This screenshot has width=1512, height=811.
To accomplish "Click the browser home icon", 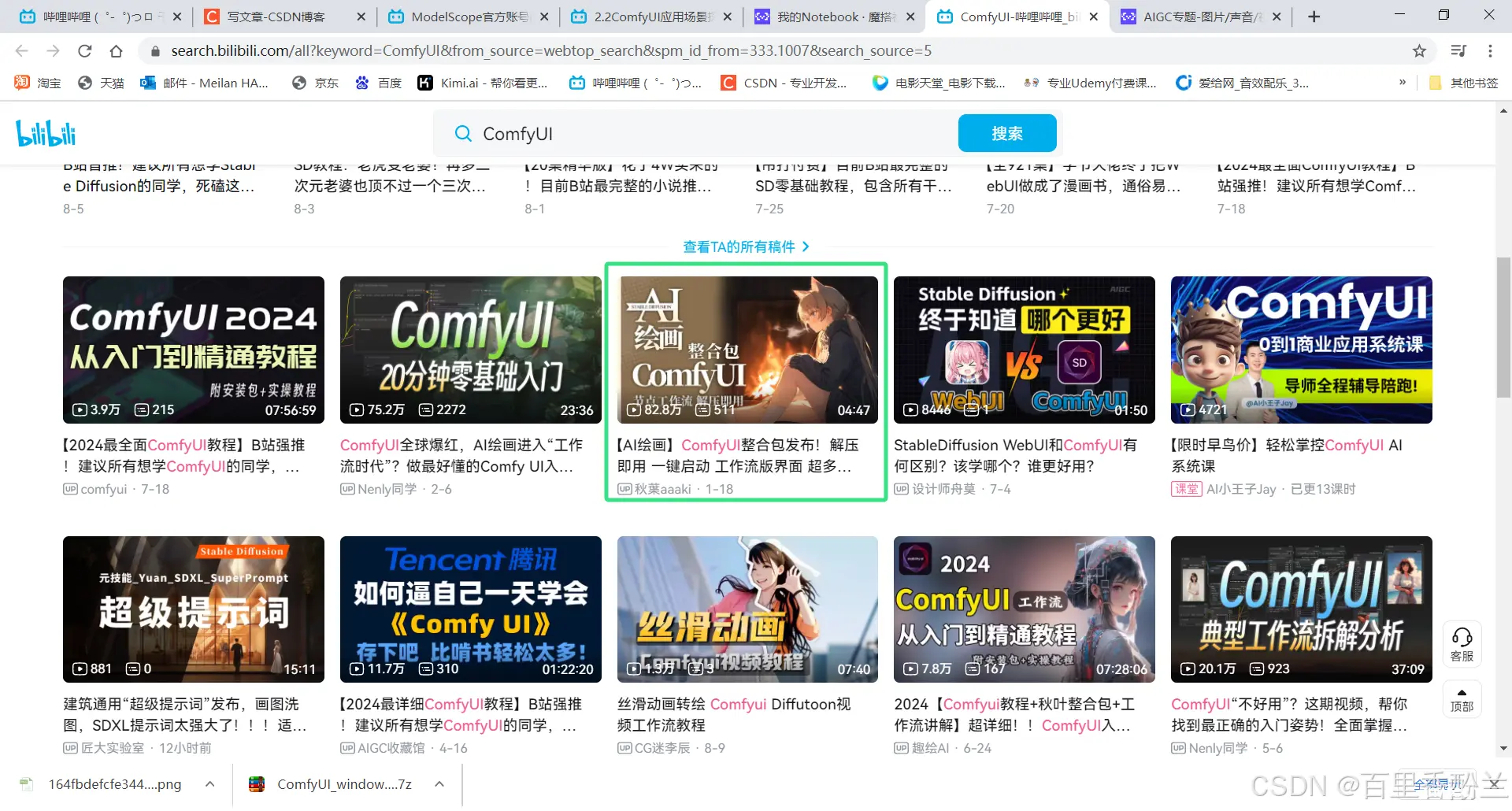I will pyautogui.click(x=116, y=51).
